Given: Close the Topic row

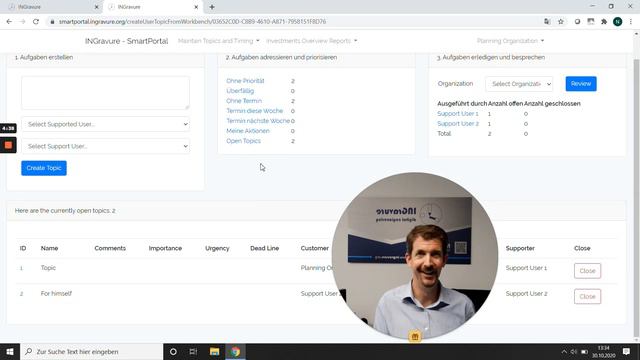Looking at the screenshot, I should pyautogui.click(x=587, y=271).
